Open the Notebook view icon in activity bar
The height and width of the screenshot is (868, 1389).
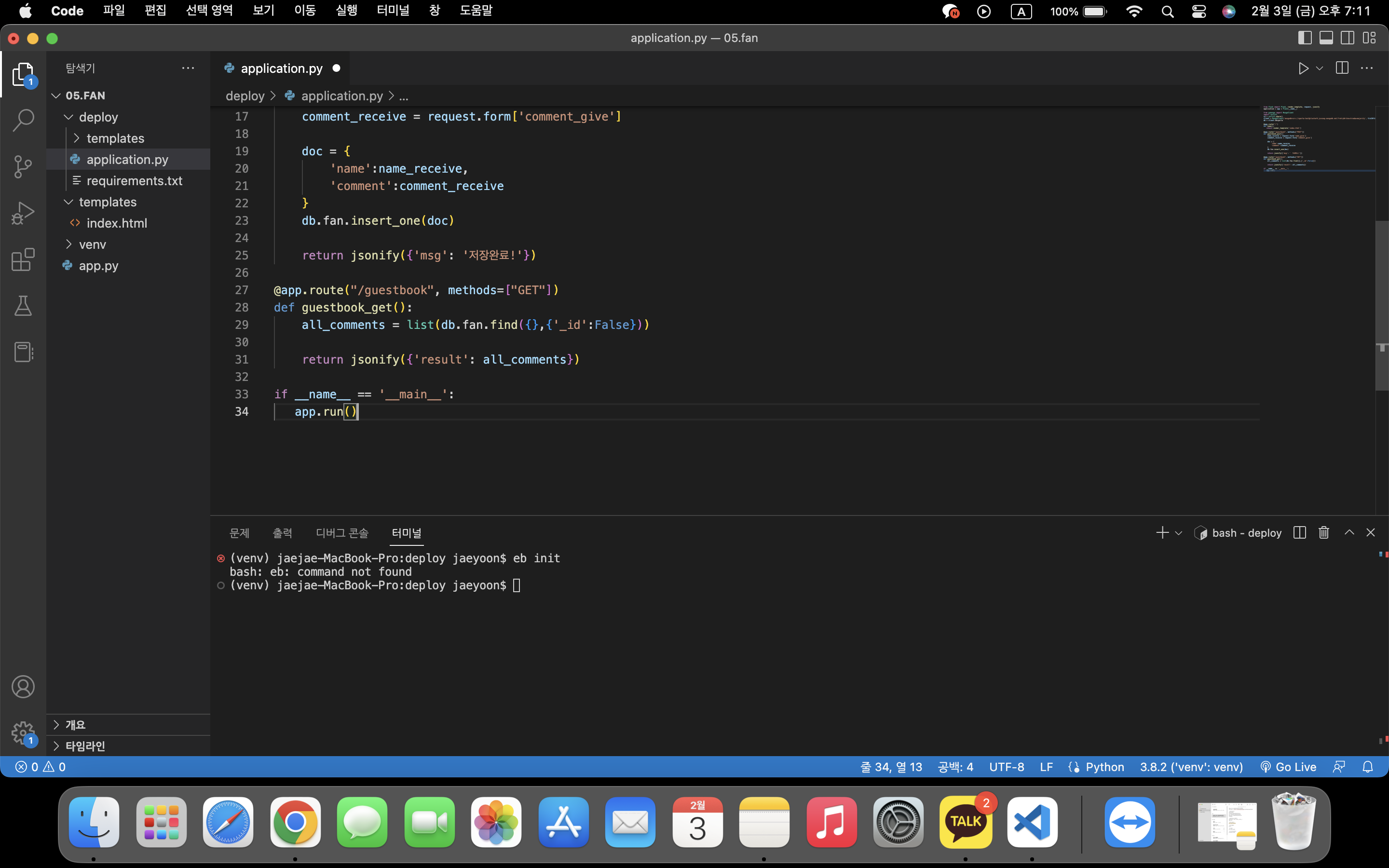[23, 352]
